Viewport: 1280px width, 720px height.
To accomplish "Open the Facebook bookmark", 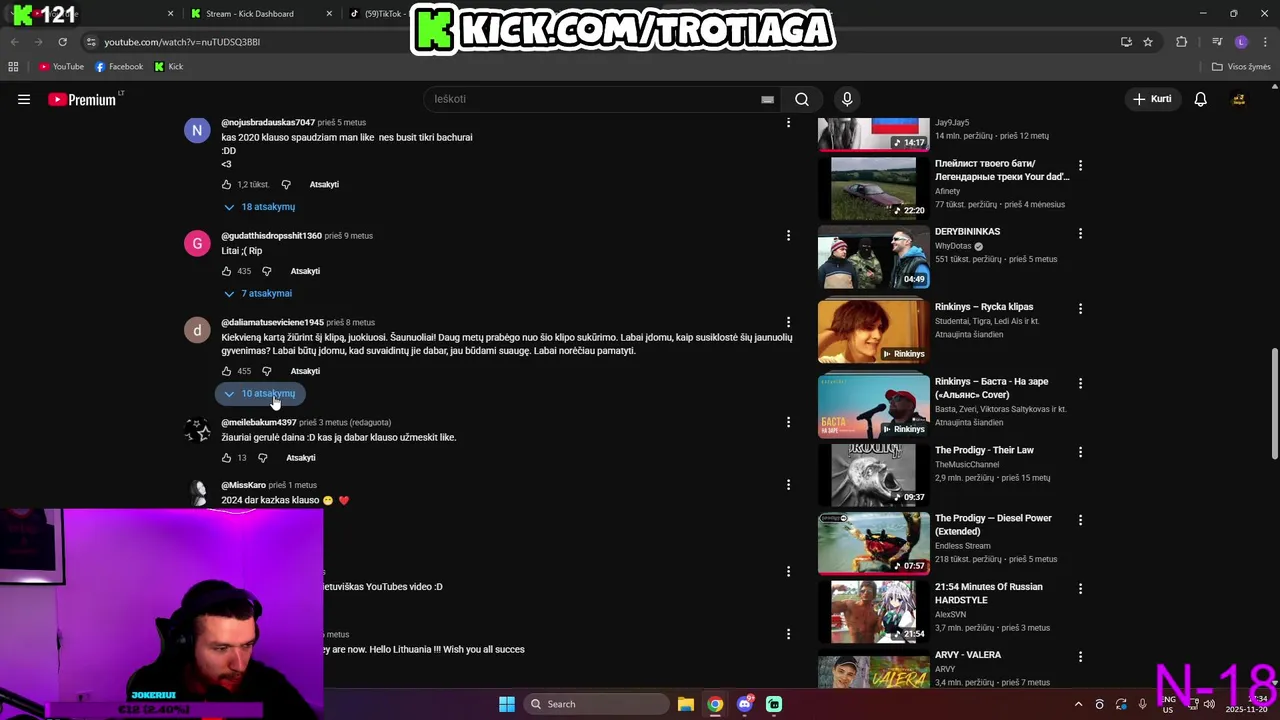I will pyautogui.click(x=119, y=67).
